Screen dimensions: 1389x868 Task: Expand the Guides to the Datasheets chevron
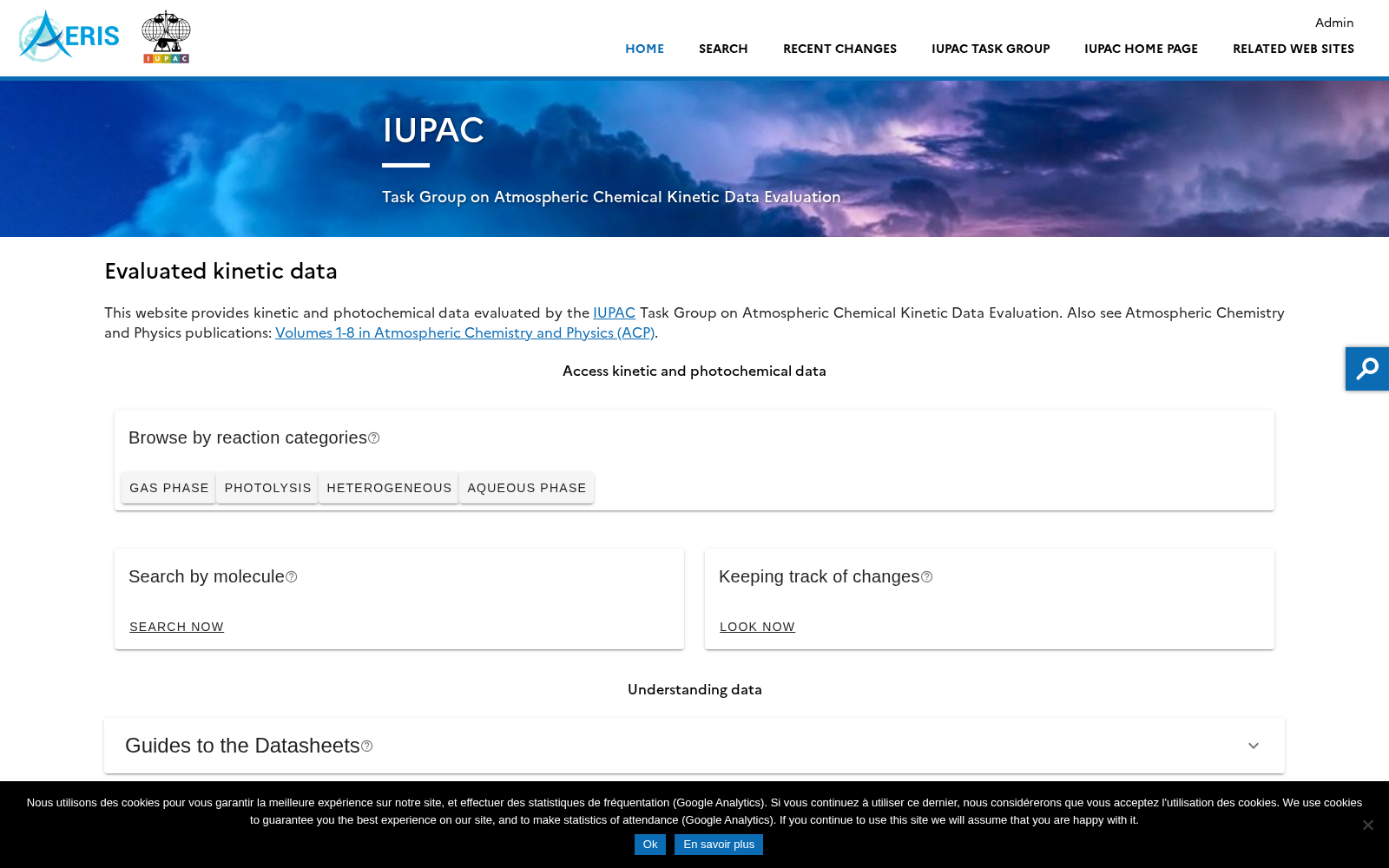(x=1254, y=746)
